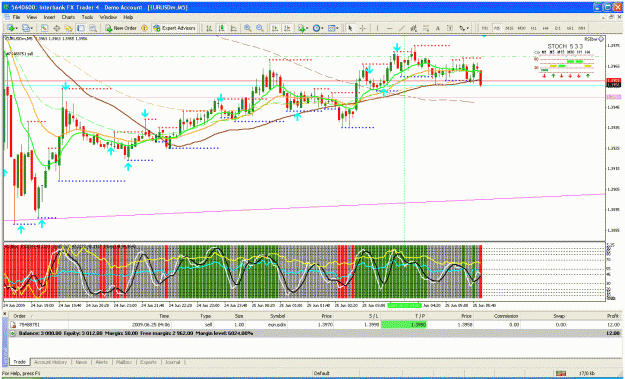Switch chart to bar chart
Viewport: 625px width, 379px height.
(209, 28)
